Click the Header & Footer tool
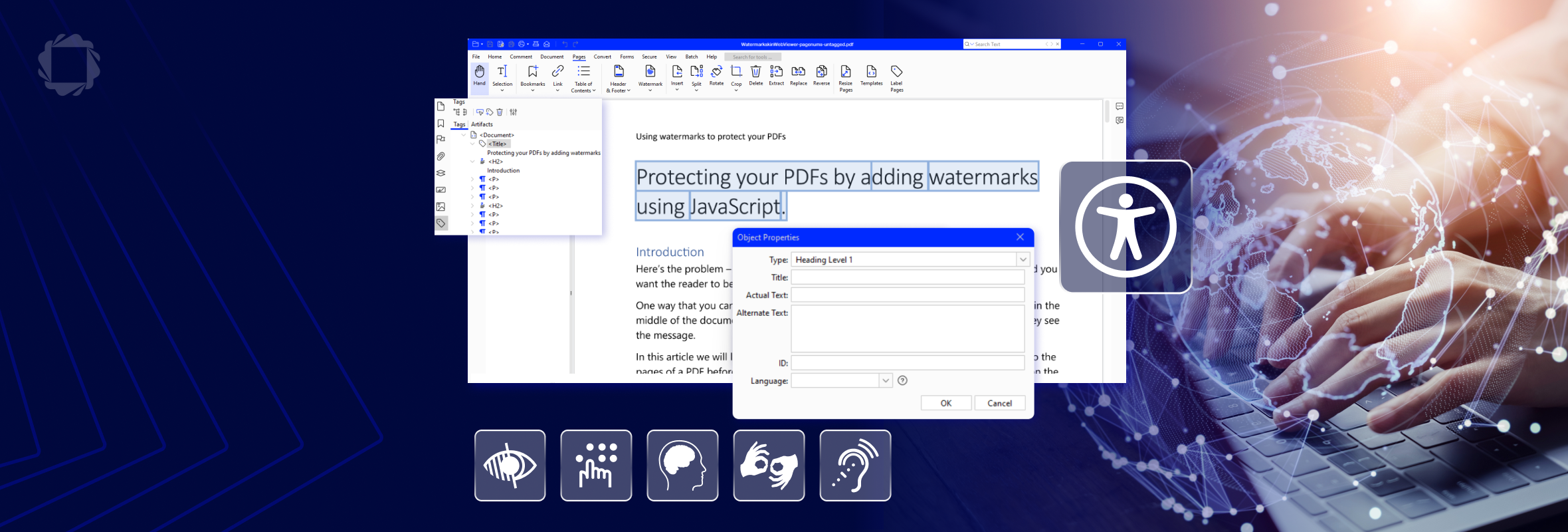Viewport: 1568px width, 532px height. pos(619,78)
